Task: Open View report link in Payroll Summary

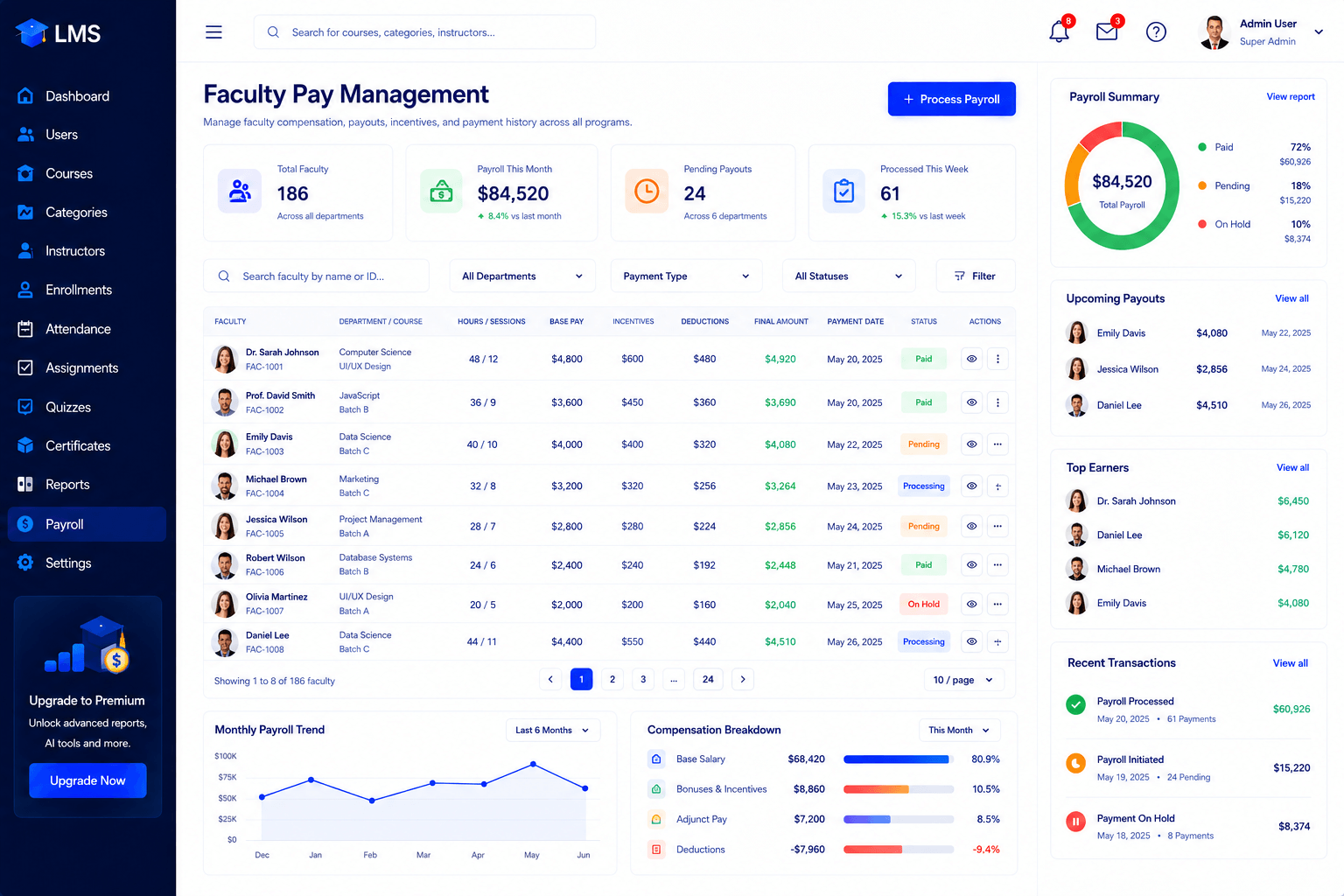Action: [1290, 97]
